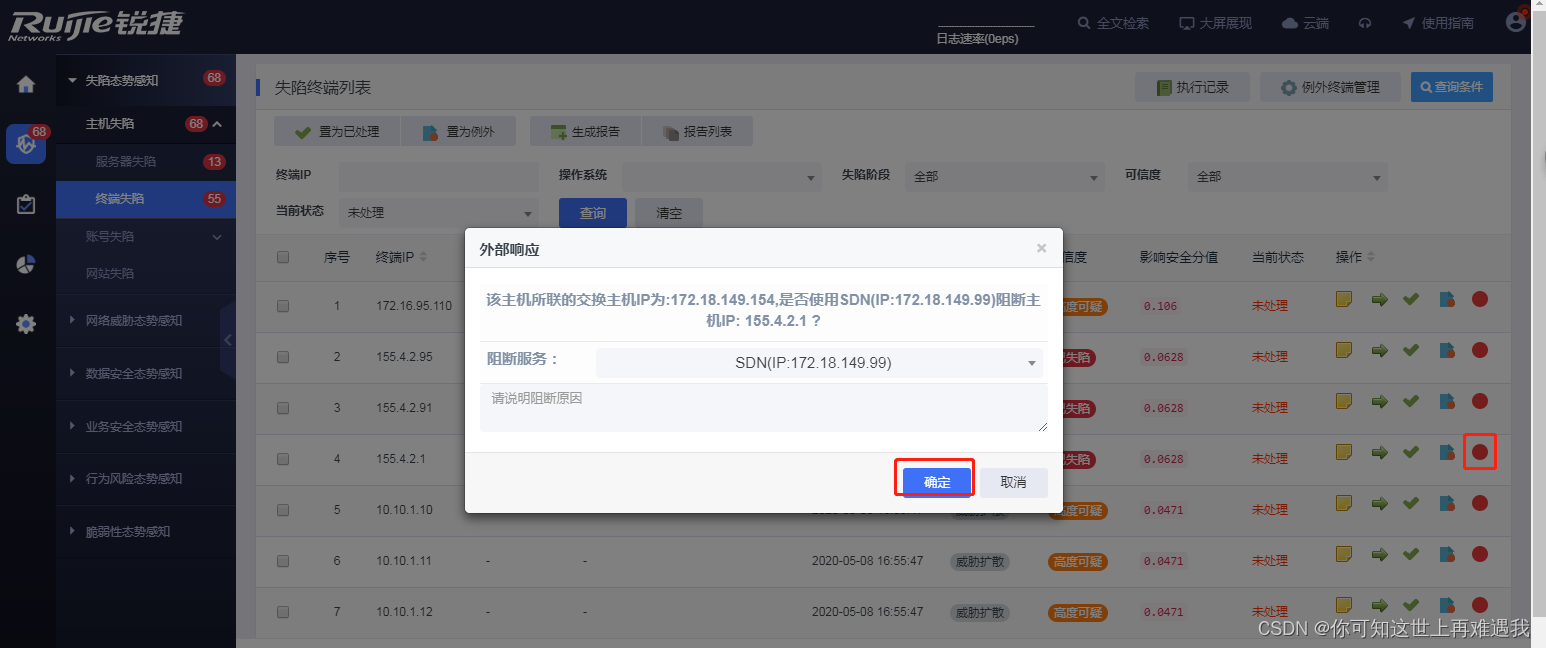Check the checkbox for row 155.4.2.95
The height and width of the screenshot is (648, 1546).
point(283,357)
